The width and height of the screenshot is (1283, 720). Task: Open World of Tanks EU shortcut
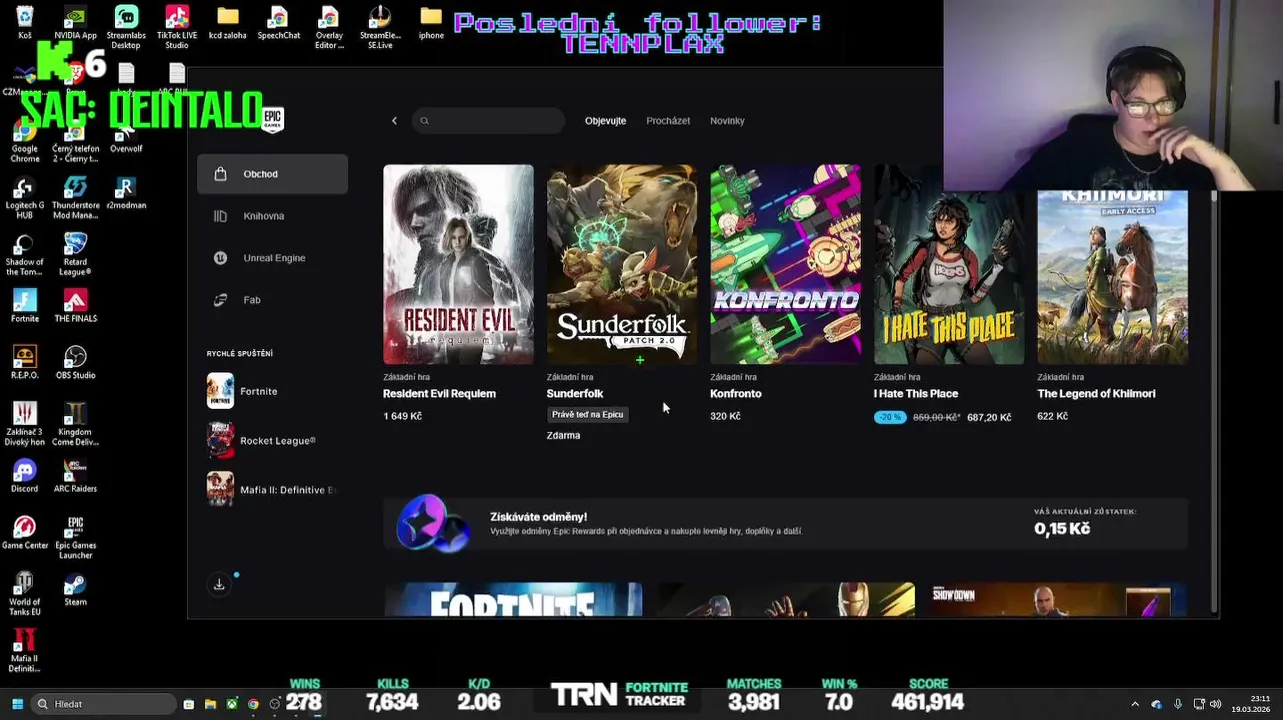point(25,594)
